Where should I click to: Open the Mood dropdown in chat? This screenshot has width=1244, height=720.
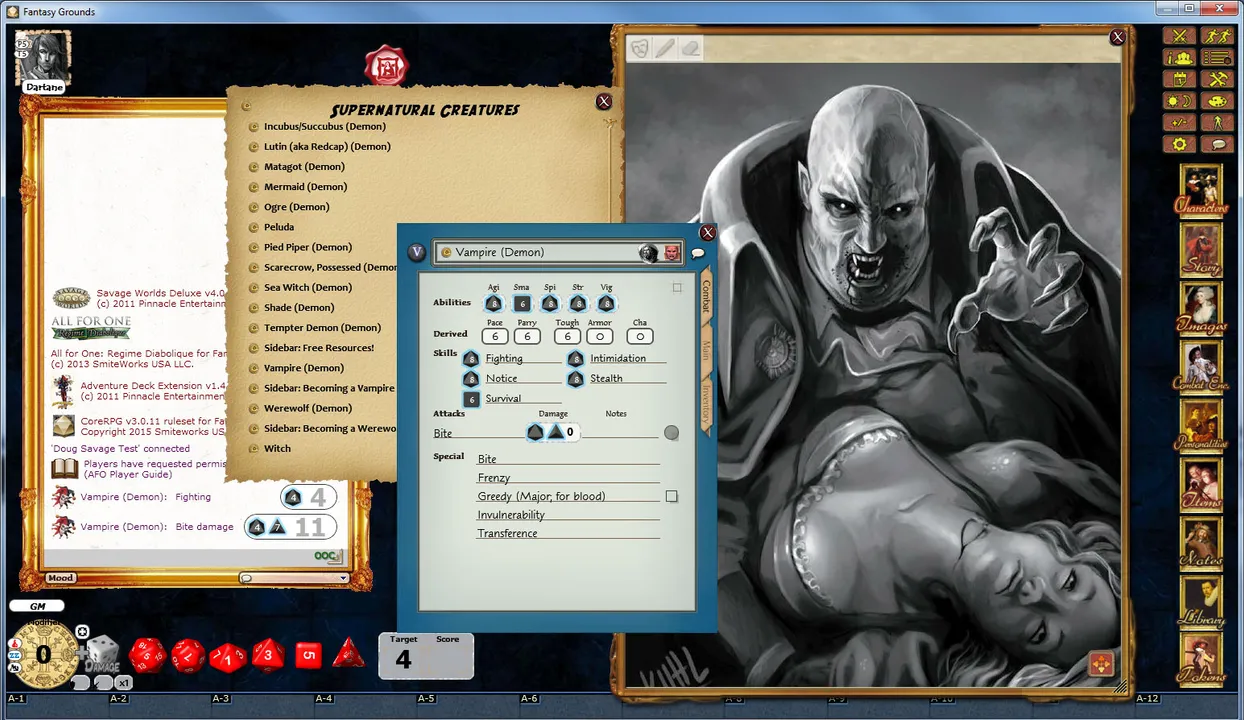pyautogui.click(x=60, y=578)
